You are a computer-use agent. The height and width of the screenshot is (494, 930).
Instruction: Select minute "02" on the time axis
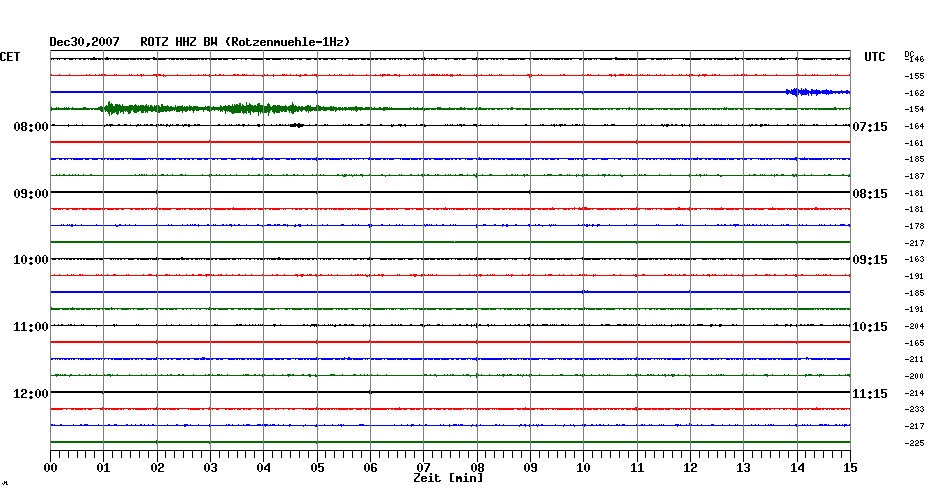pyautogui.click(x=157, y=468)
